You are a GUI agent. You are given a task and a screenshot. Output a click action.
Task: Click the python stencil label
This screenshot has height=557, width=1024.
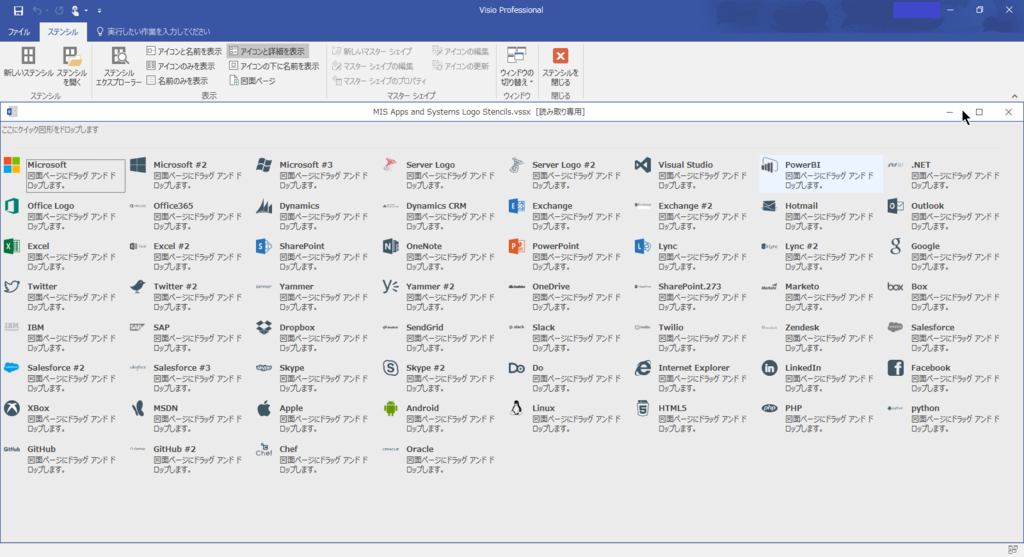(925, 408)
